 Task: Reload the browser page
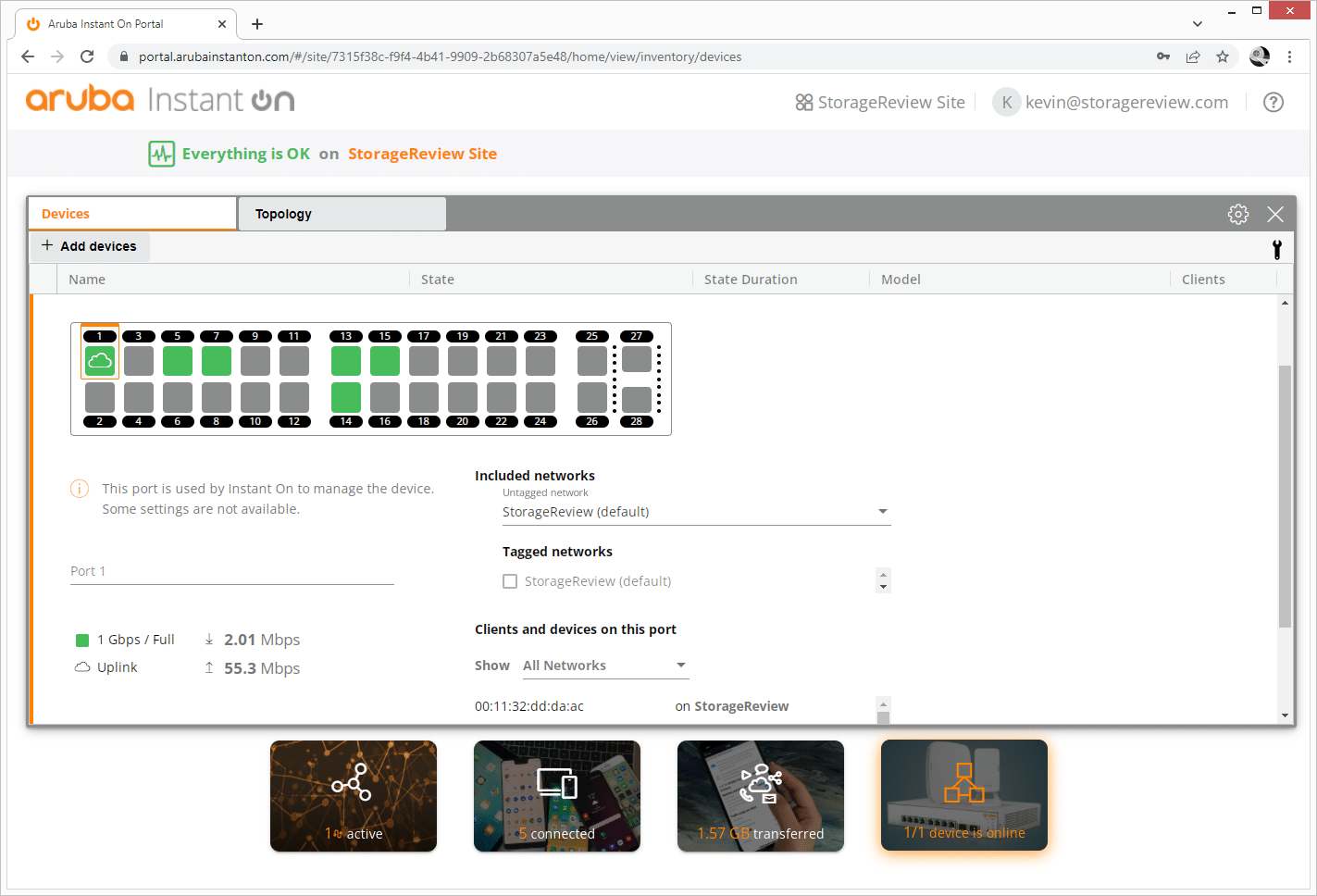click(87, 56)
